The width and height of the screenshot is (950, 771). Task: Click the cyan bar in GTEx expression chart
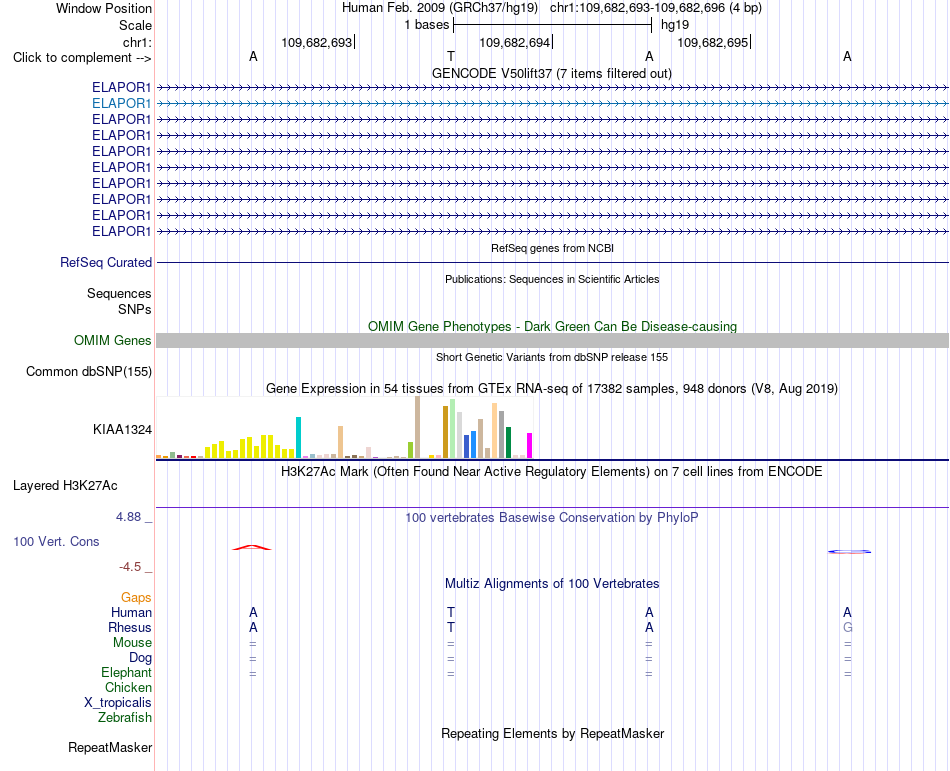[x=298, y=437]
